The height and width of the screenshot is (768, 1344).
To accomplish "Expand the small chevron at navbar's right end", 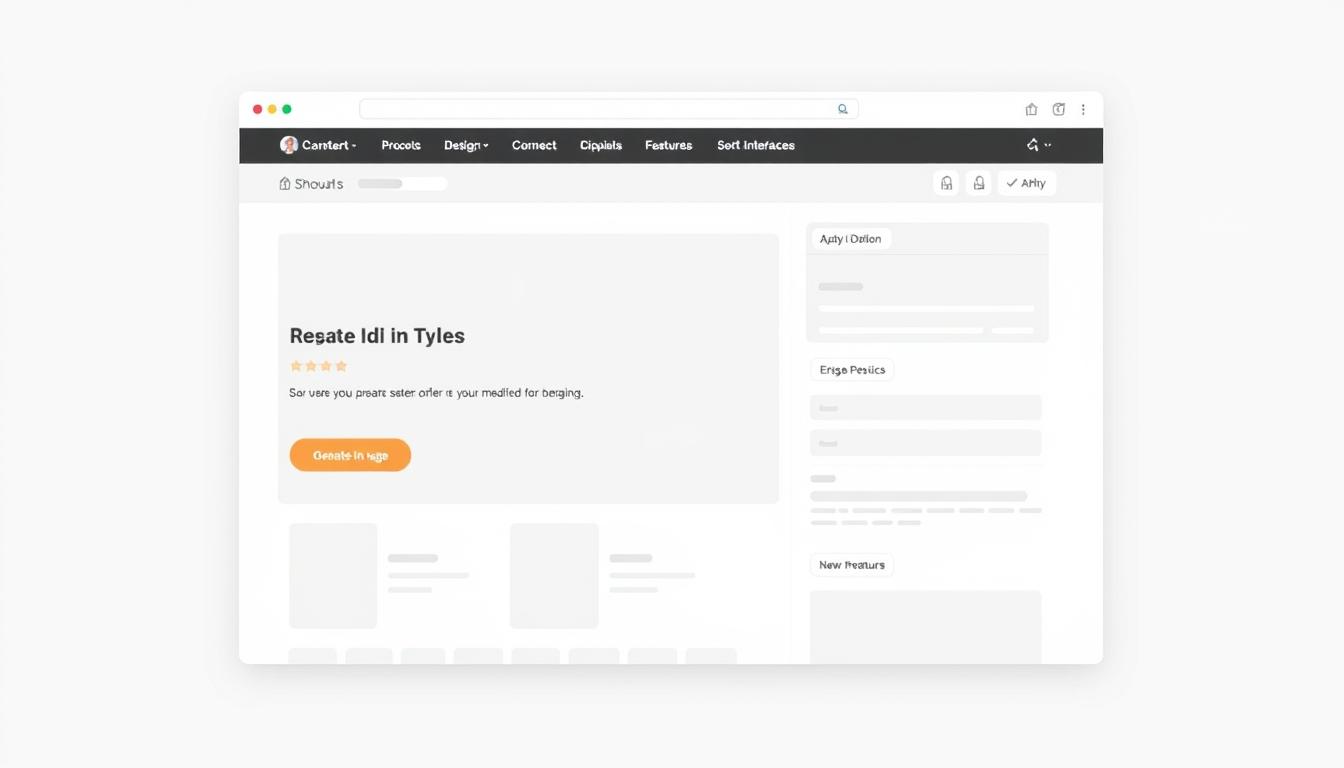I will pos(1048,145).
